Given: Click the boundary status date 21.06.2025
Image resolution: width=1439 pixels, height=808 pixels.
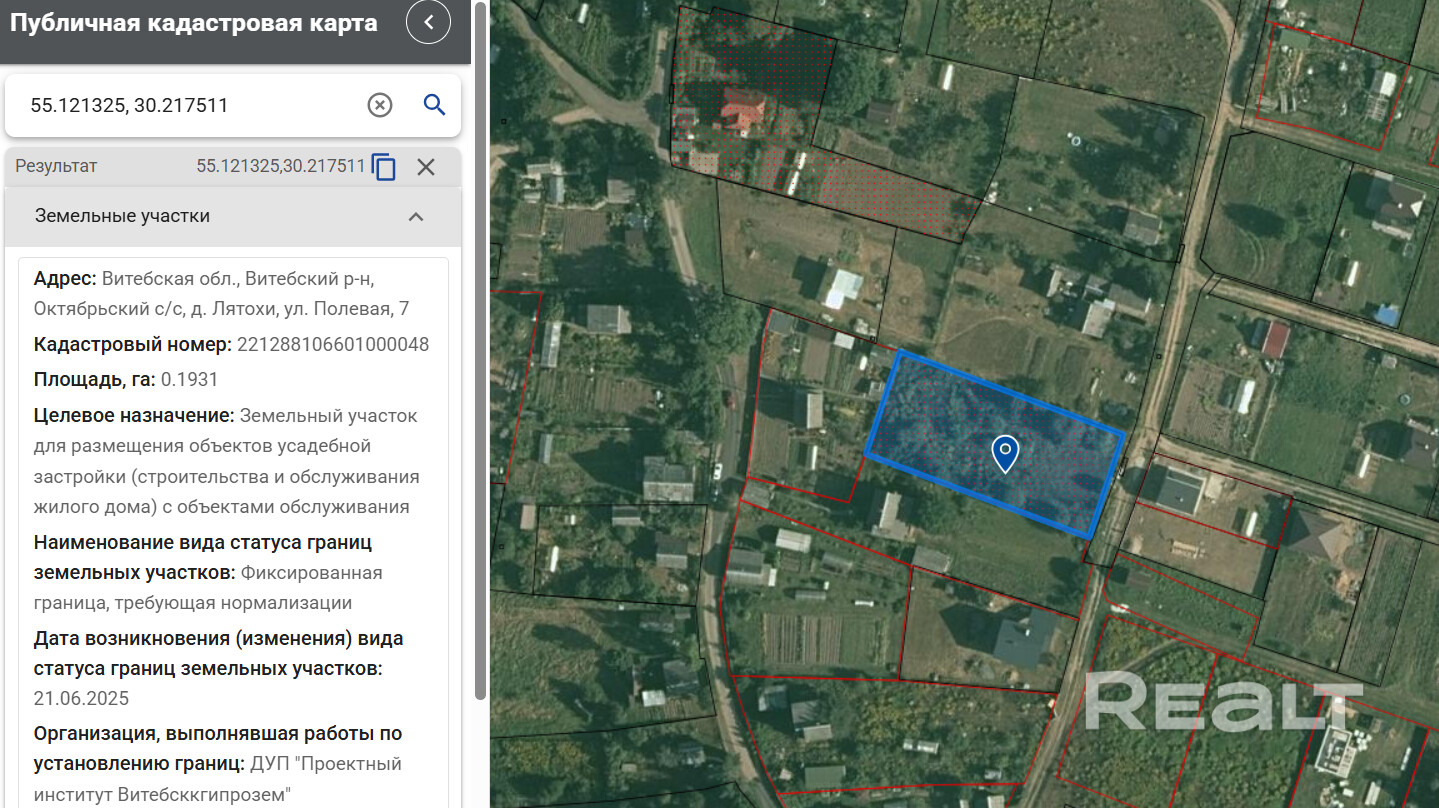Looking at the screenshot, I should [x=81, y=698].
